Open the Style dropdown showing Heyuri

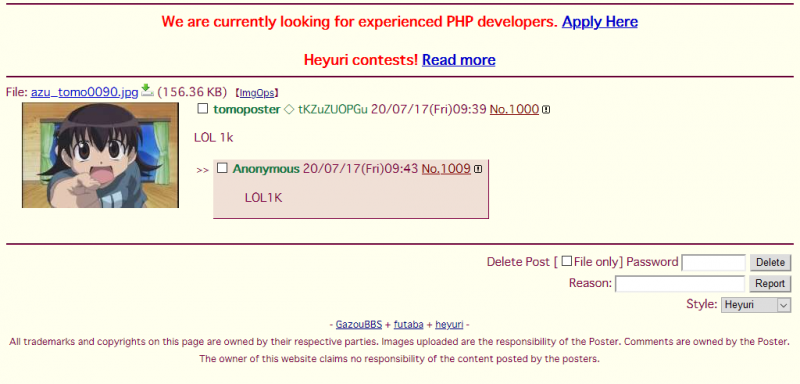coord(756,305)
